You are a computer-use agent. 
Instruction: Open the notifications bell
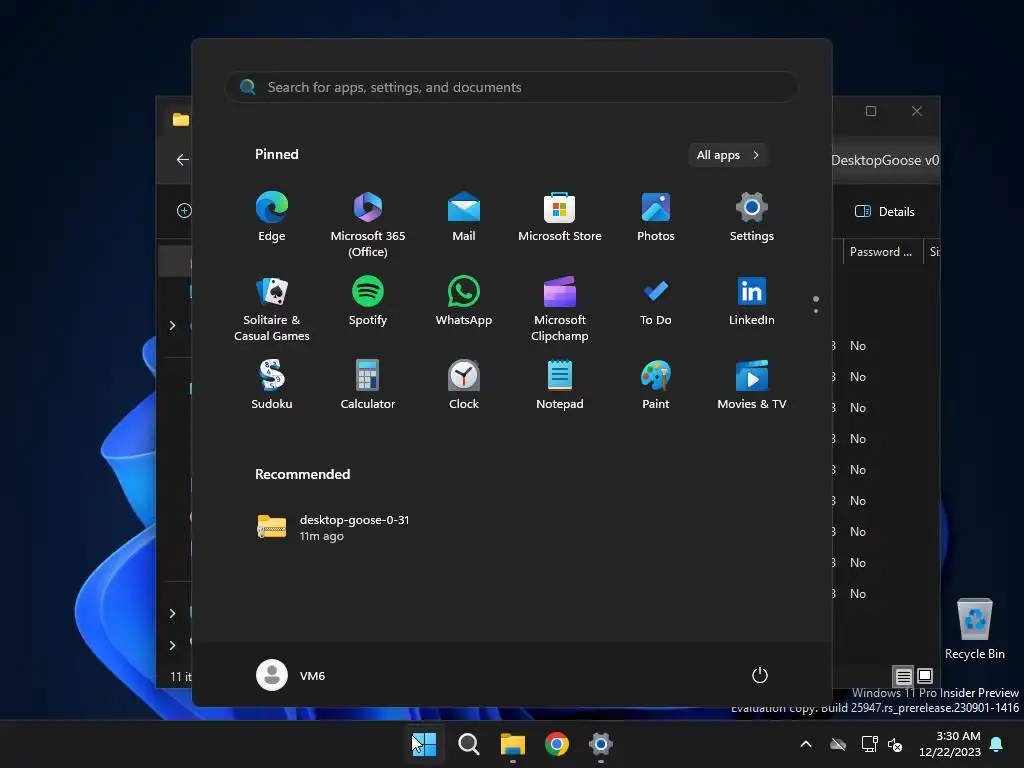997,744
